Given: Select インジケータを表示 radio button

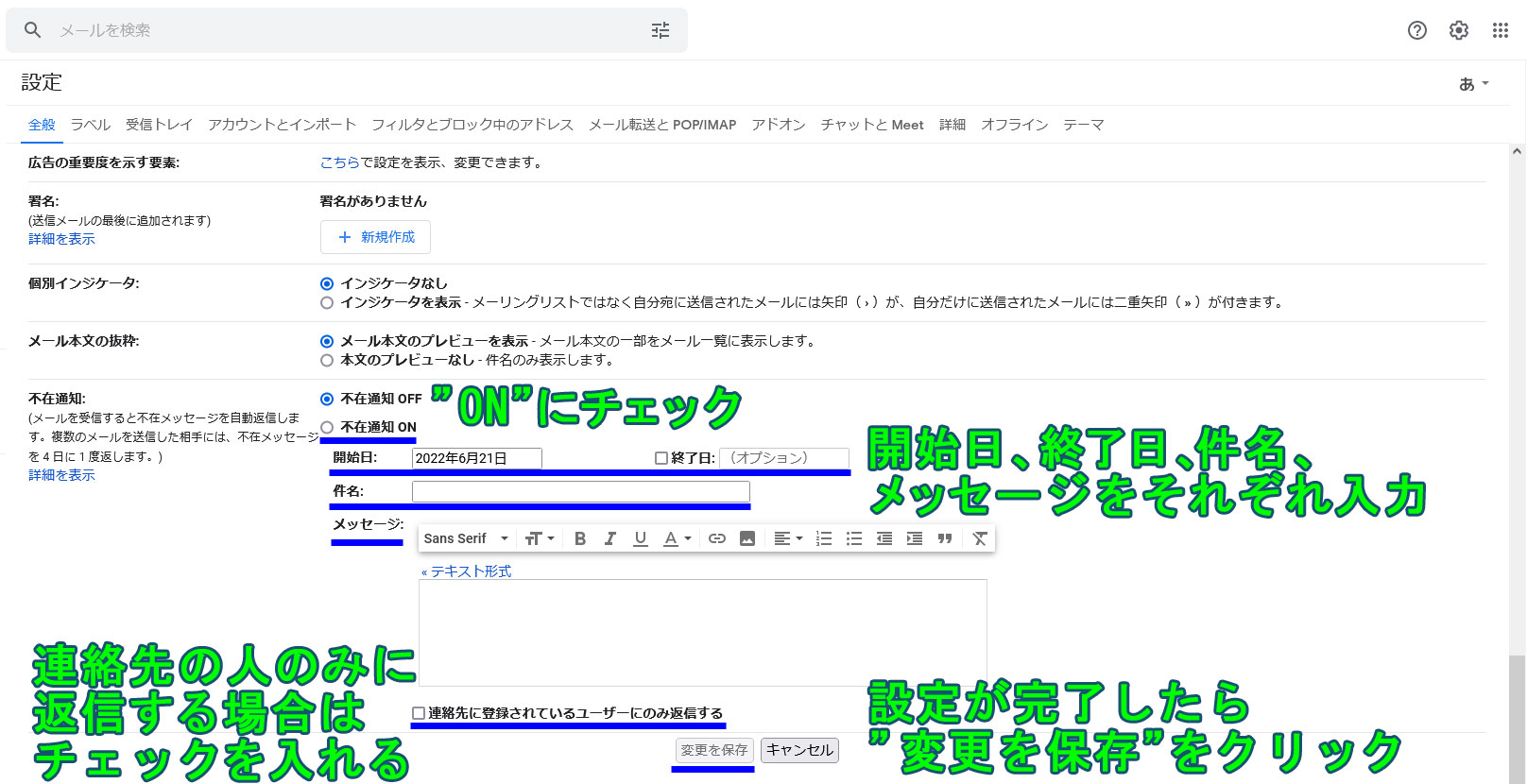Looking at the screenshot, I should point(327,303).
